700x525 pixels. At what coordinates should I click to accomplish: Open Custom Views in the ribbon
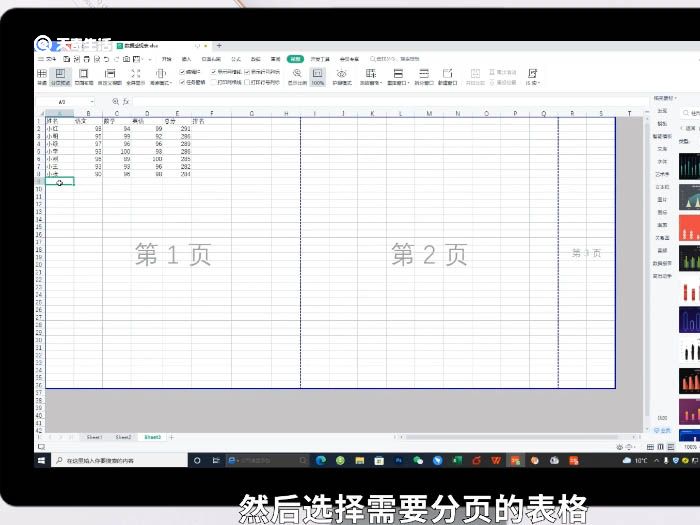(x=110, y=77)
